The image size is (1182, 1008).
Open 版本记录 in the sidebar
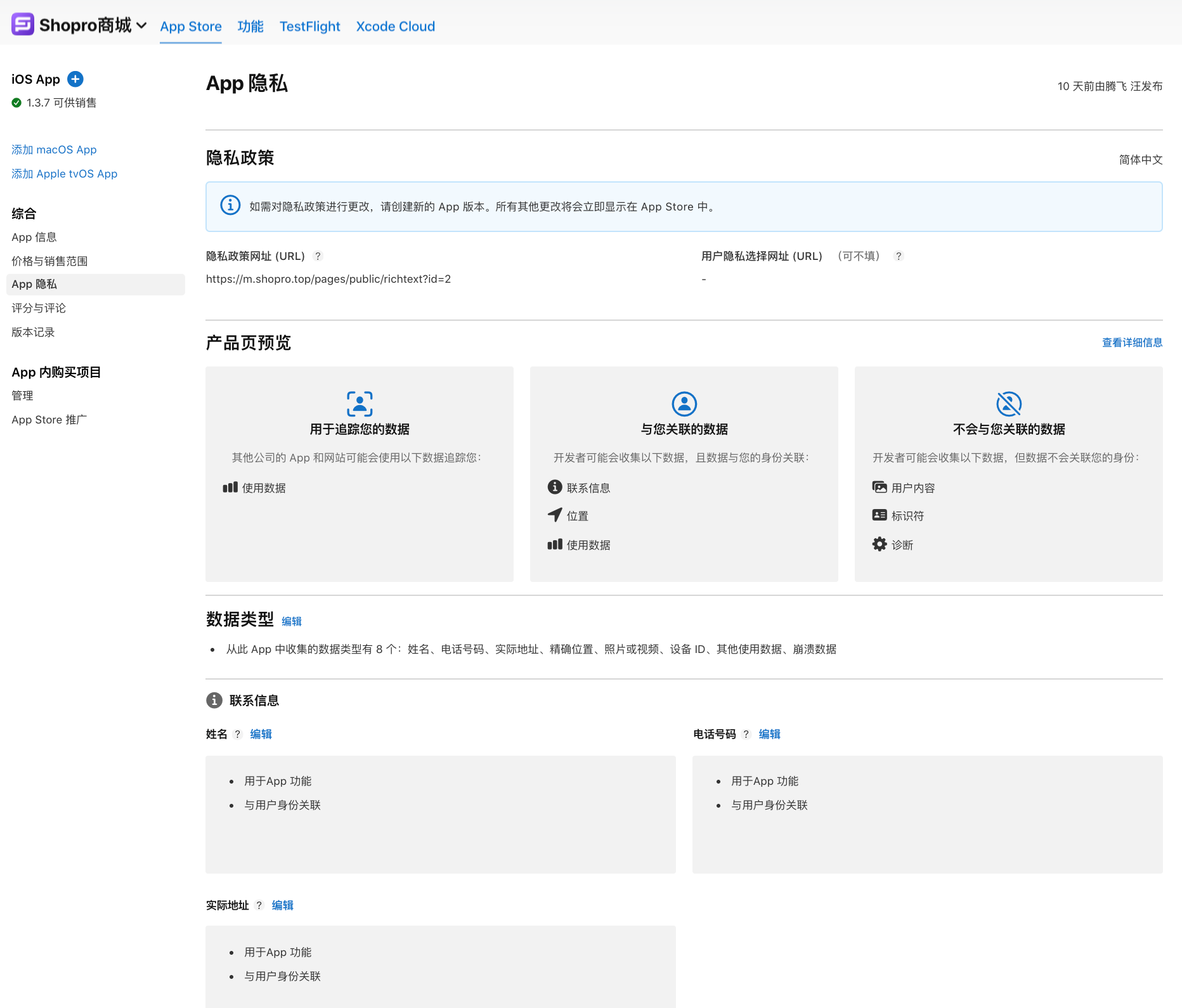(33, 332)
